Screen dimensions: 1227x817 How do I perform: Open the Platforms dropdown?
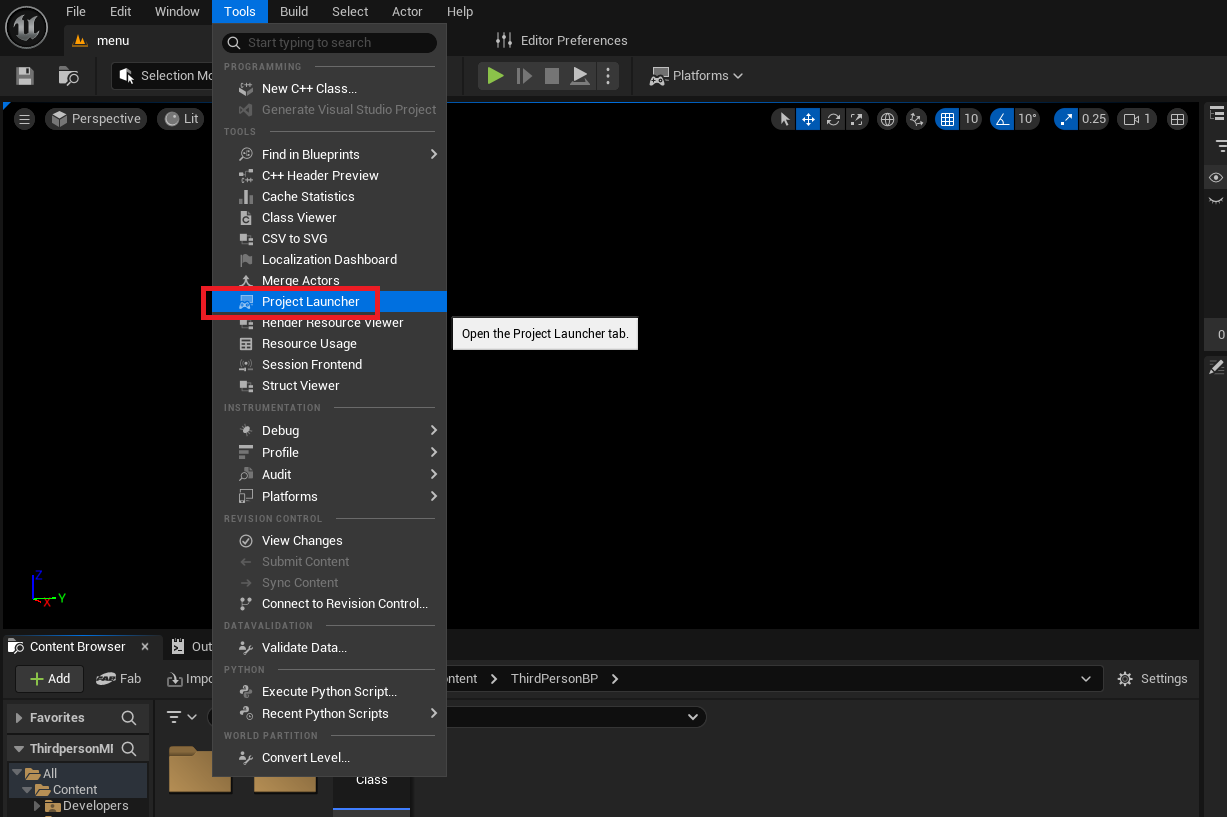[695, 75]
